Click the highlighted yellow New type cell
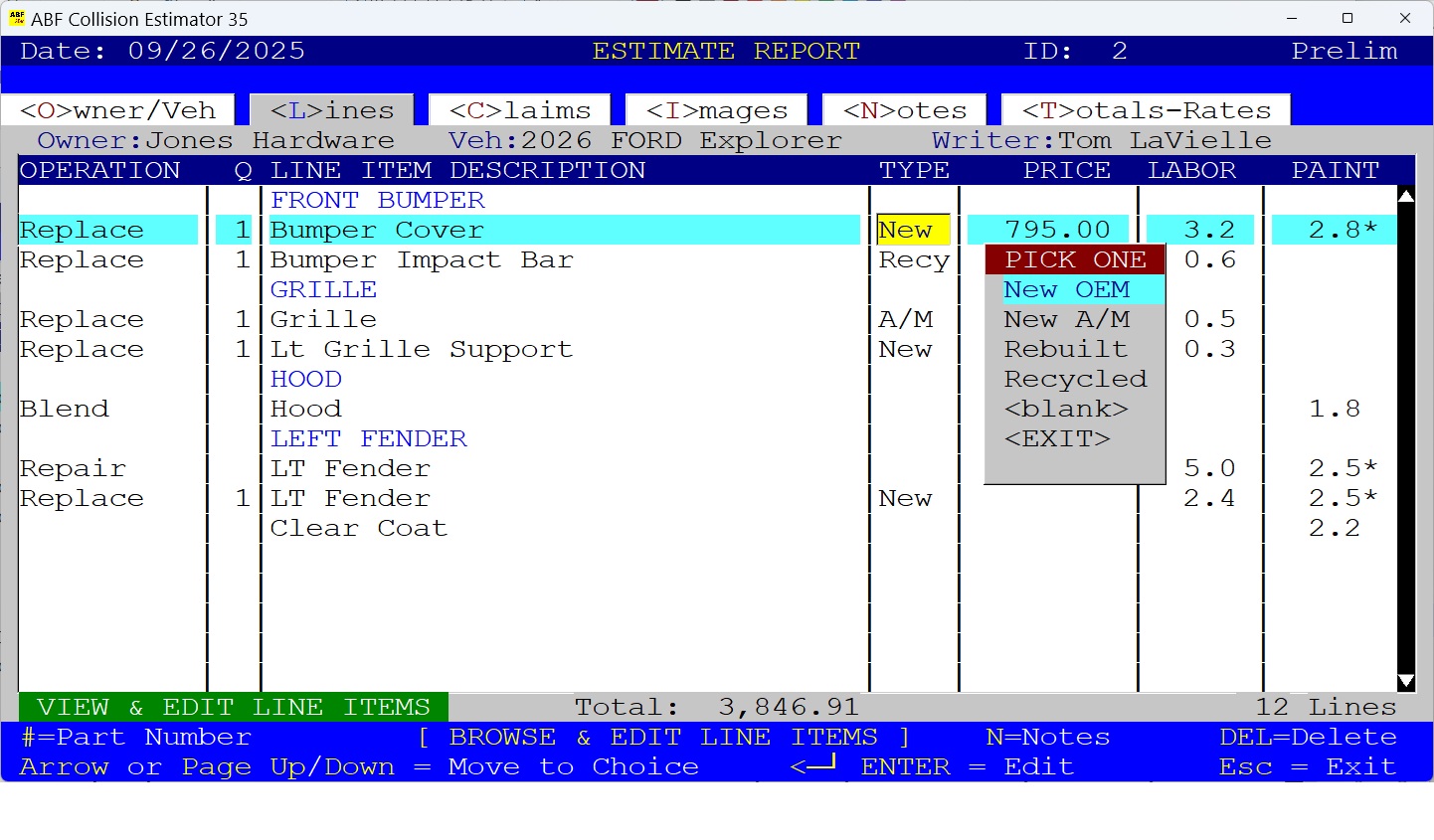This screenshot has height=840, width=1434. 912,229
